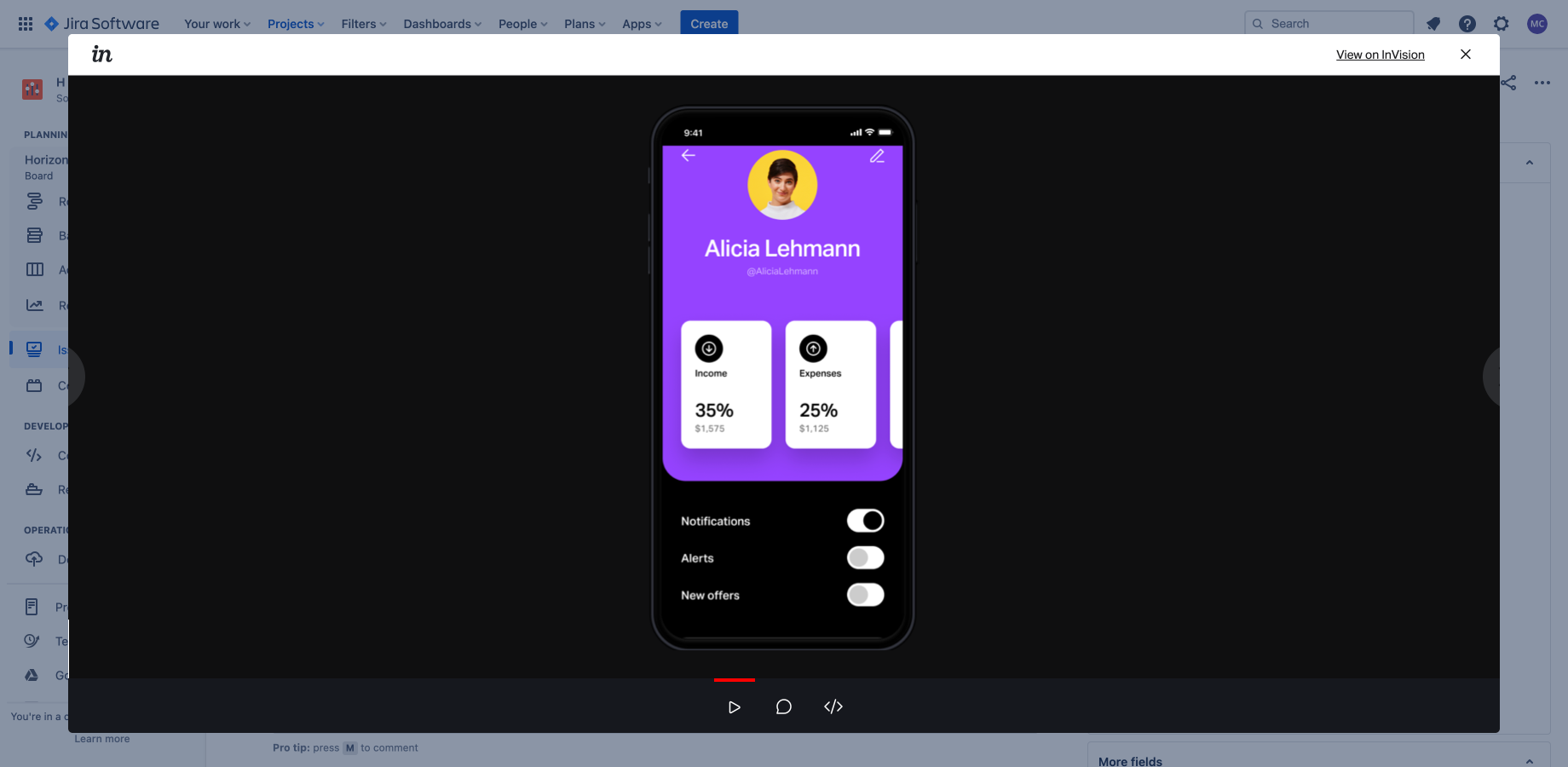The width and height of the screenshot is (1568, 767).
Task: Click the Income 35% card
Action: (x=726, y=384)
